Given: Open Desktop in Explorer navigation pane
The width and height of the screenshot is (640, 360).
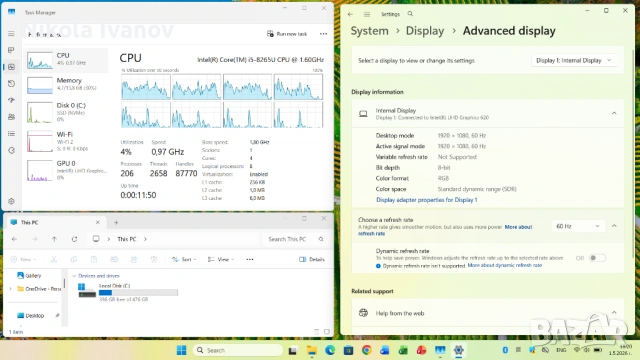Looking at the screenshot, I should coord(31,316).
